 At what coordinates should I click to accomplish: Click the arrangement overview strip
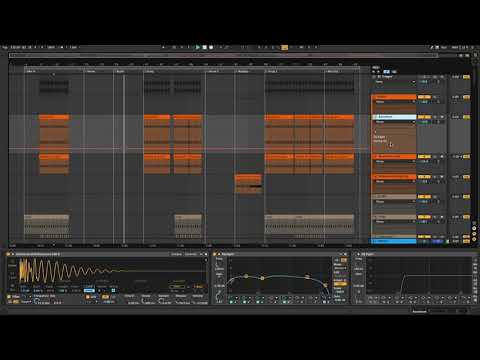[x=223, y=55]
